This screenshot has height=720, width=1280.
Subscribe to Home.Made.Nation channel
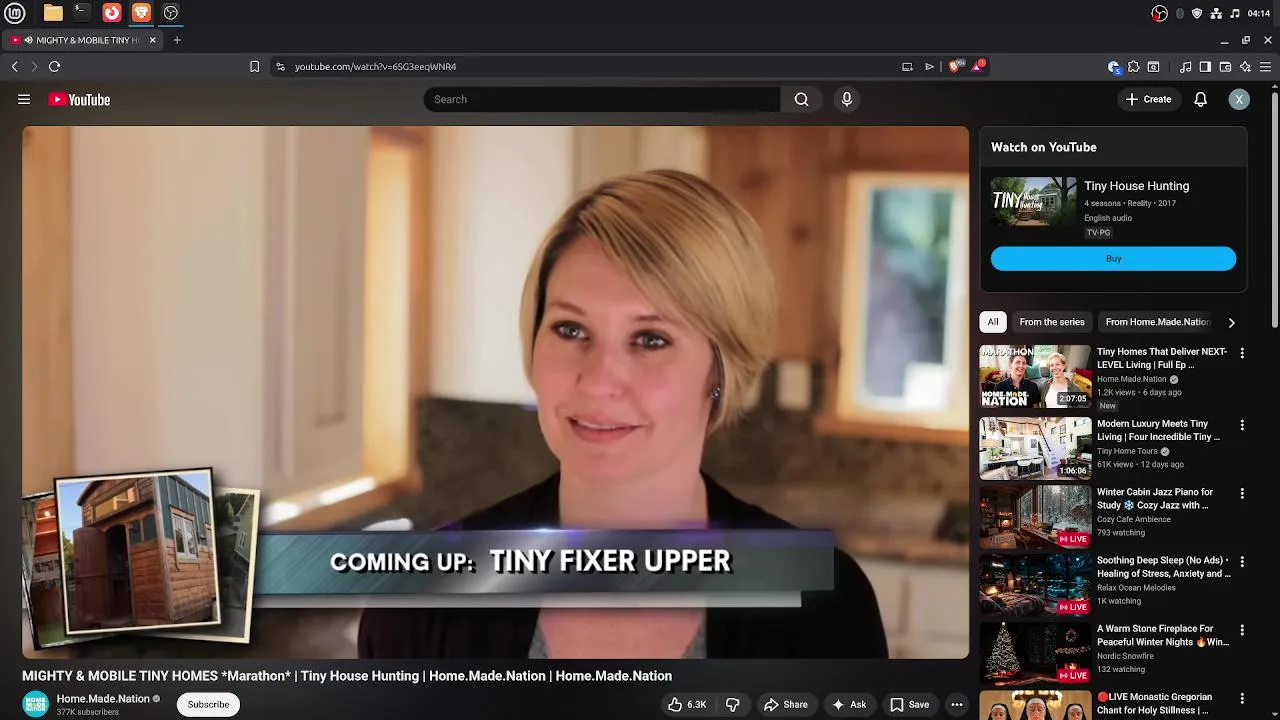pos(208,704)
